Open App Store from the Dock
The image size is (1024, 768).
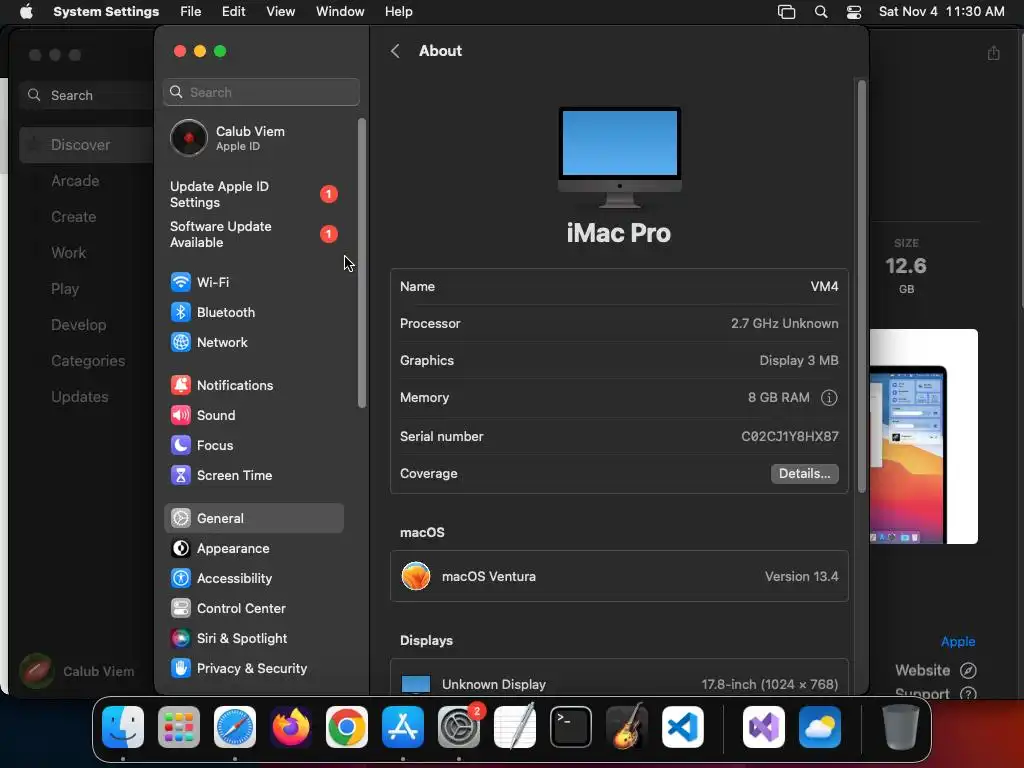pos(403,727)
